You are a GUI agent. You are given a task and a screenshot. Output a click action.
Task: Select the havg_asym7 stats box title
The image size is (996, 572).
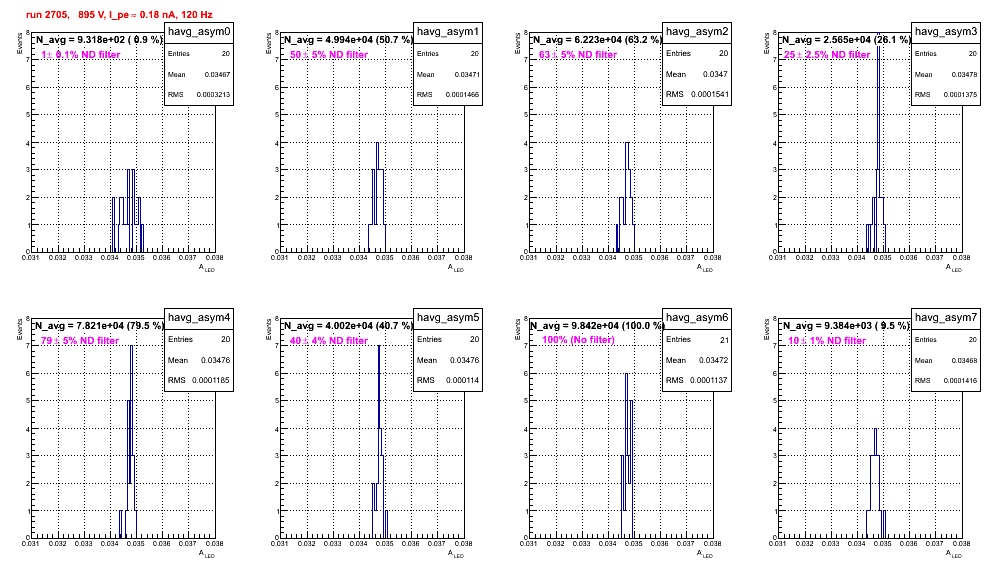click(x=946, y=317)
